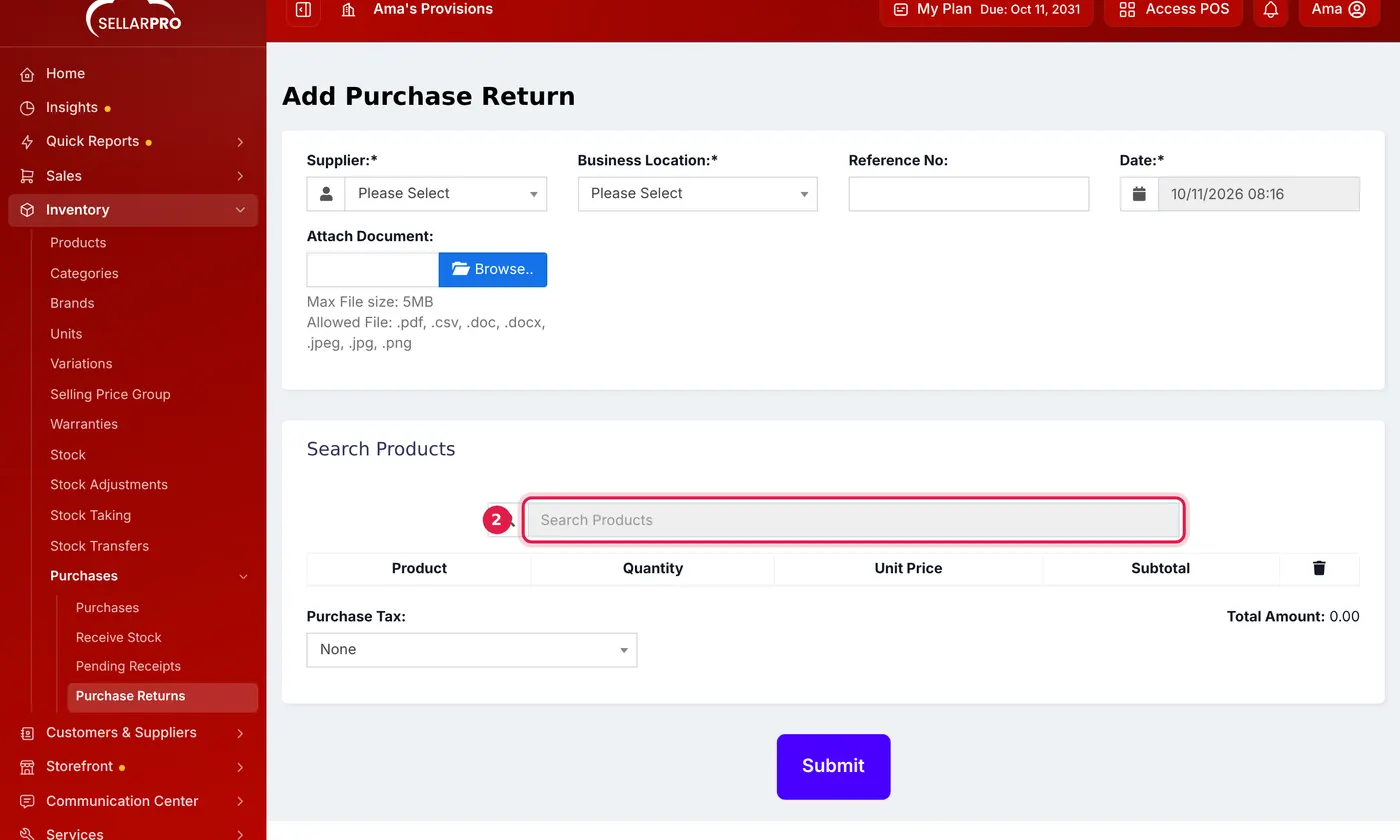Click the Access POS grid icon
The width and height of the screenshot is (1400, 840).
(x=1127, y=10)
